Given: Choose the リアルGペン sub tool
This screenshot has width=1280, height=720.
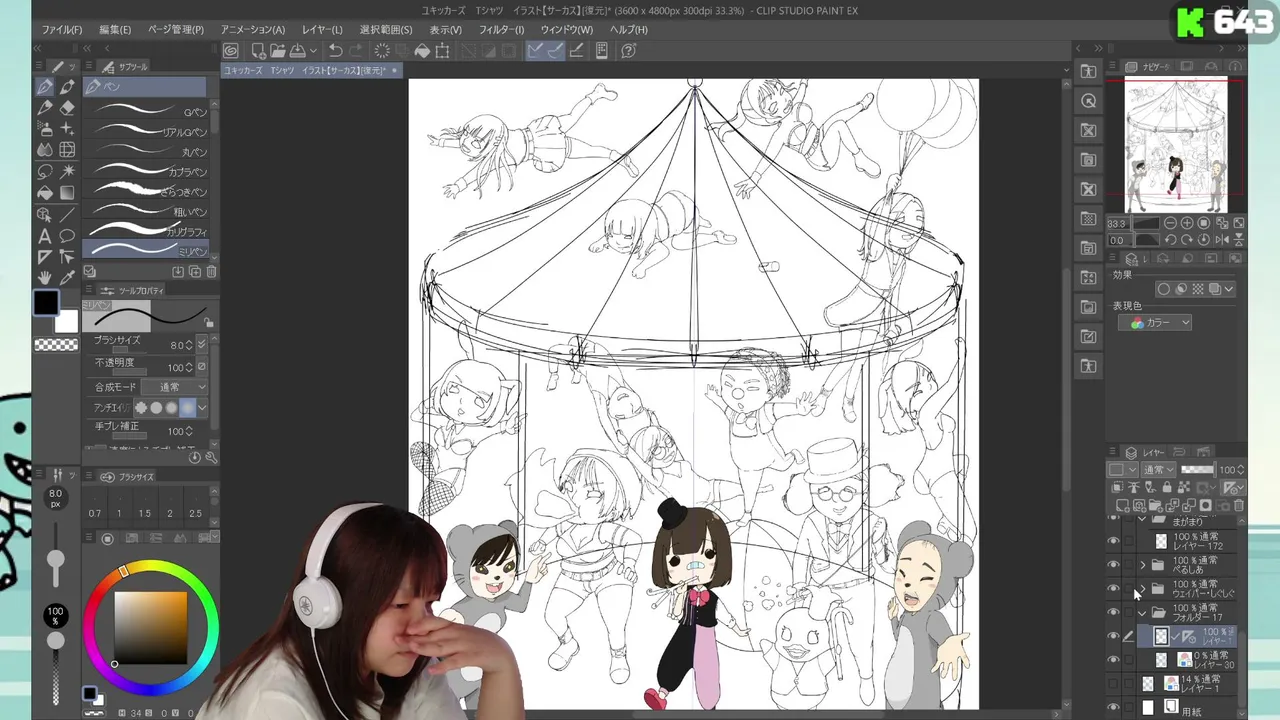Looking at the screenshot, I should [146, 131].
